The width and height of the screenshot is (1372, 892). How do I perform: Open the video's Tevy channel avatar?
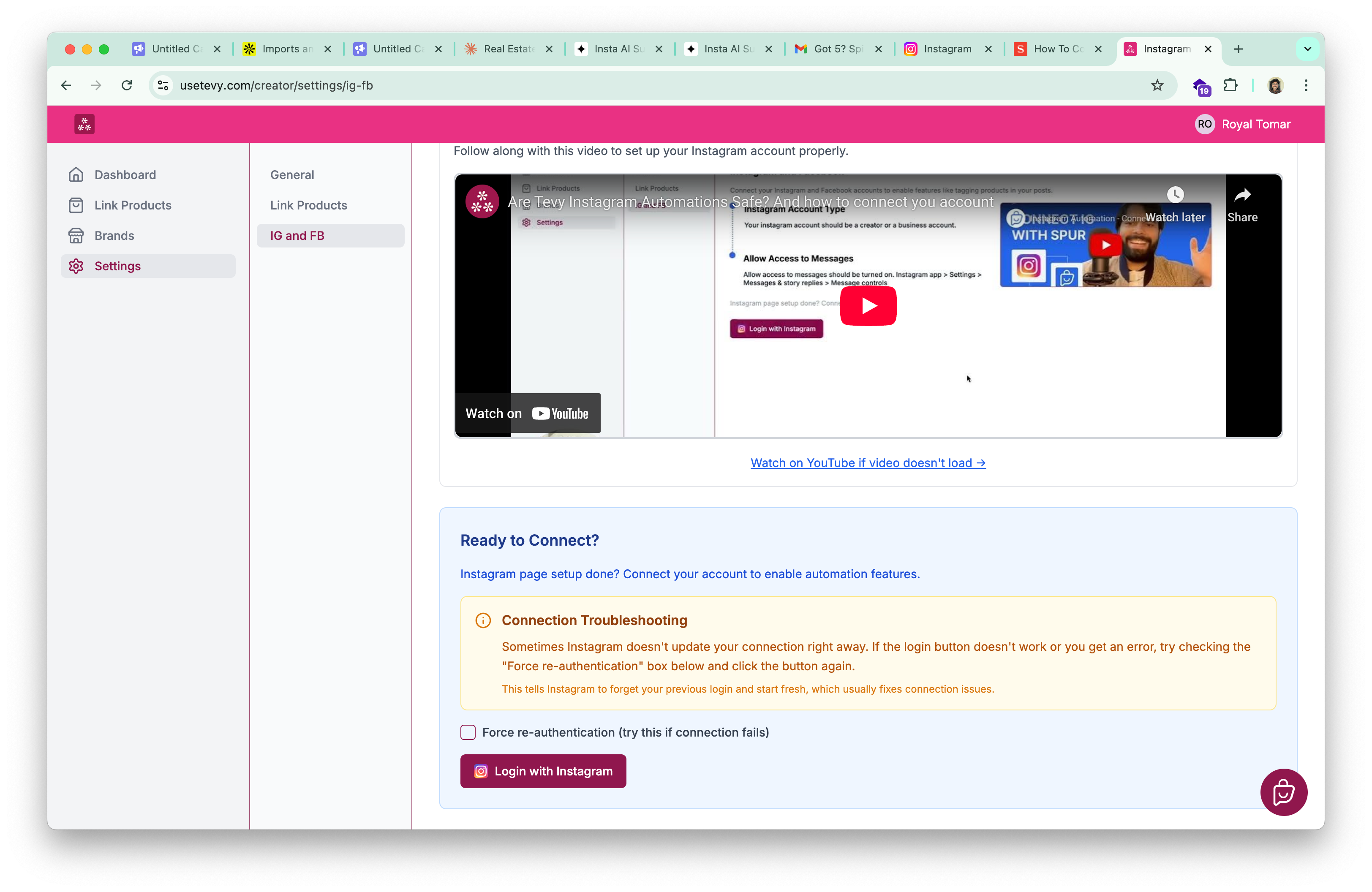pos(482,202)
